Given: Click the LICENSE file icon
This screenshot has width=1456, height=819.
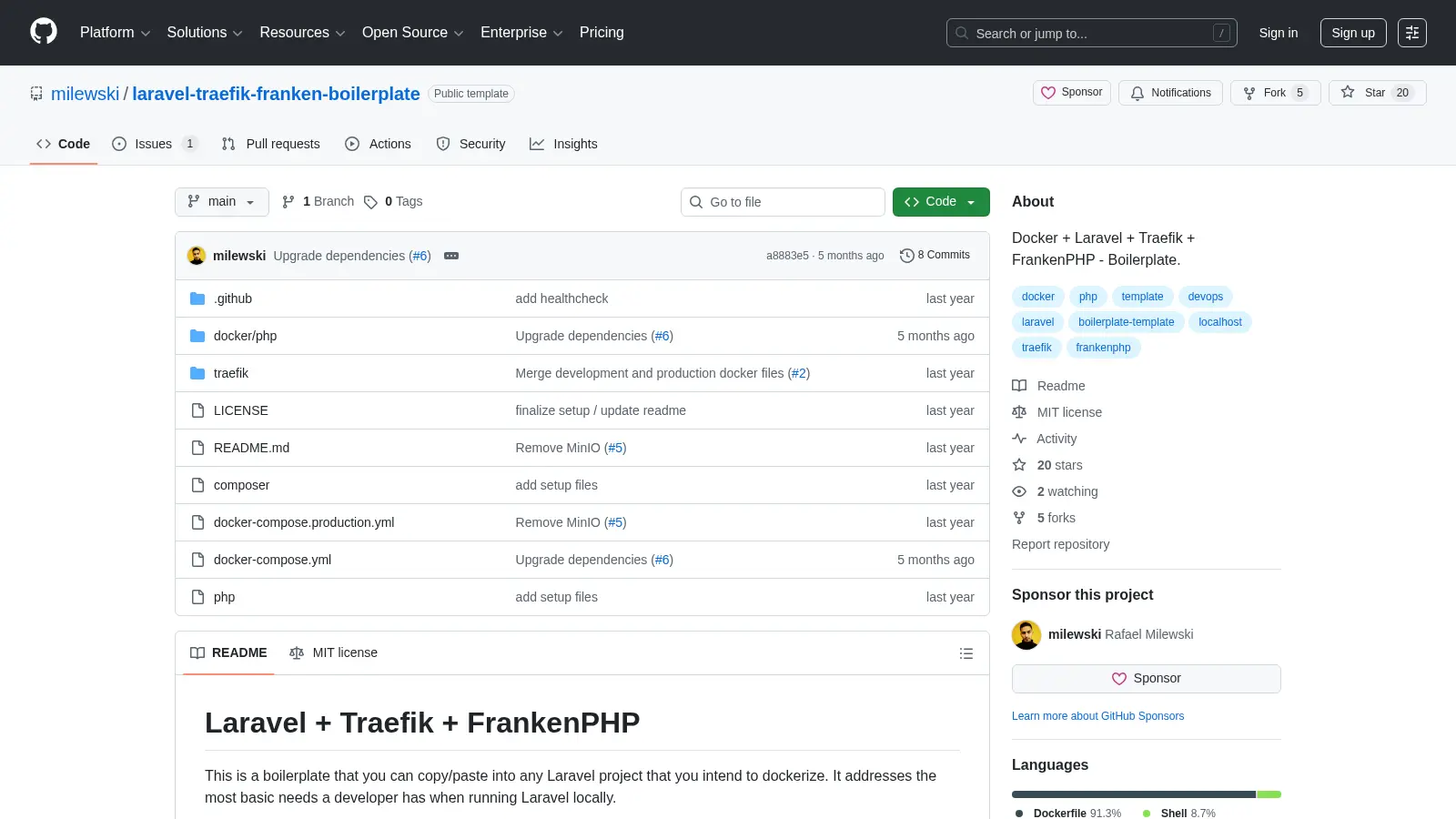Looking at the screenshot, I should (x=197, y=410).
